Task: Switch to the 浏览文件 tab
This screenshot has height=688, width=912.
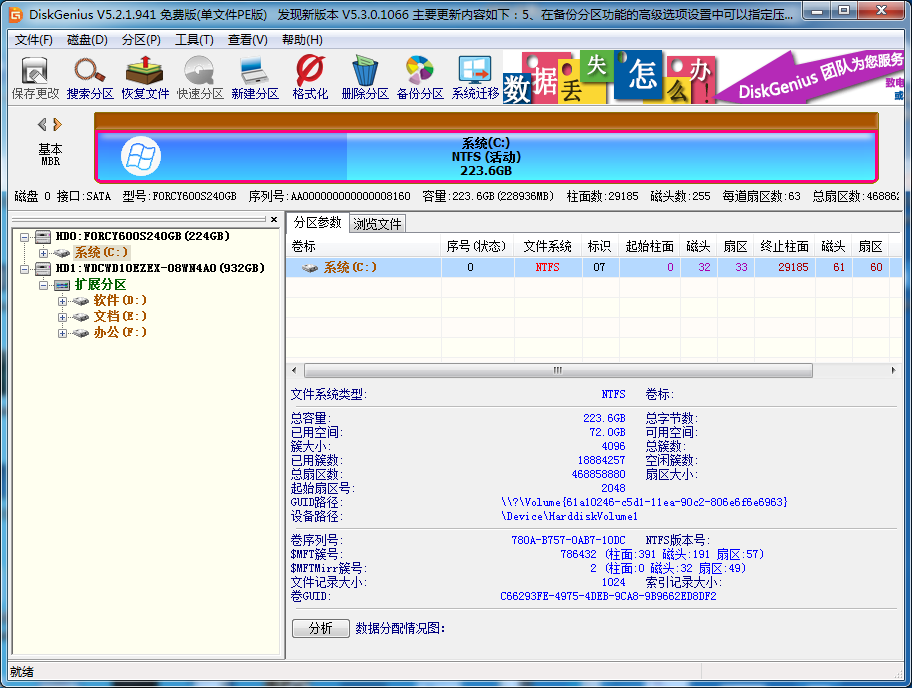Action: 378,224
